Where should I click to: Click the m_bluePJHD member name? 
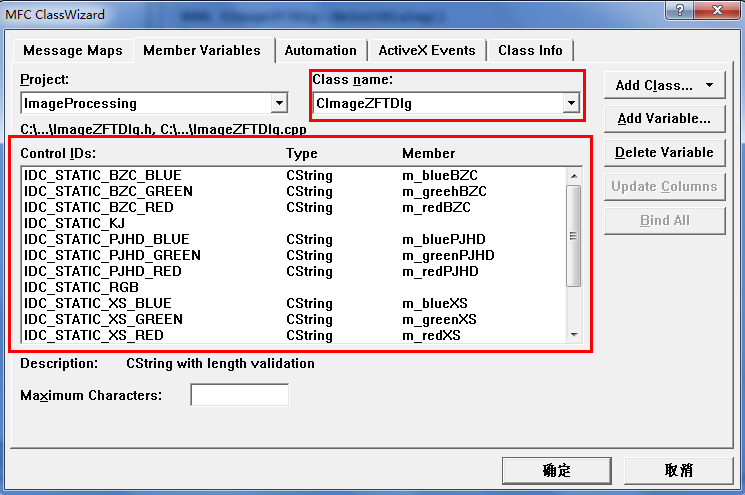444,239
